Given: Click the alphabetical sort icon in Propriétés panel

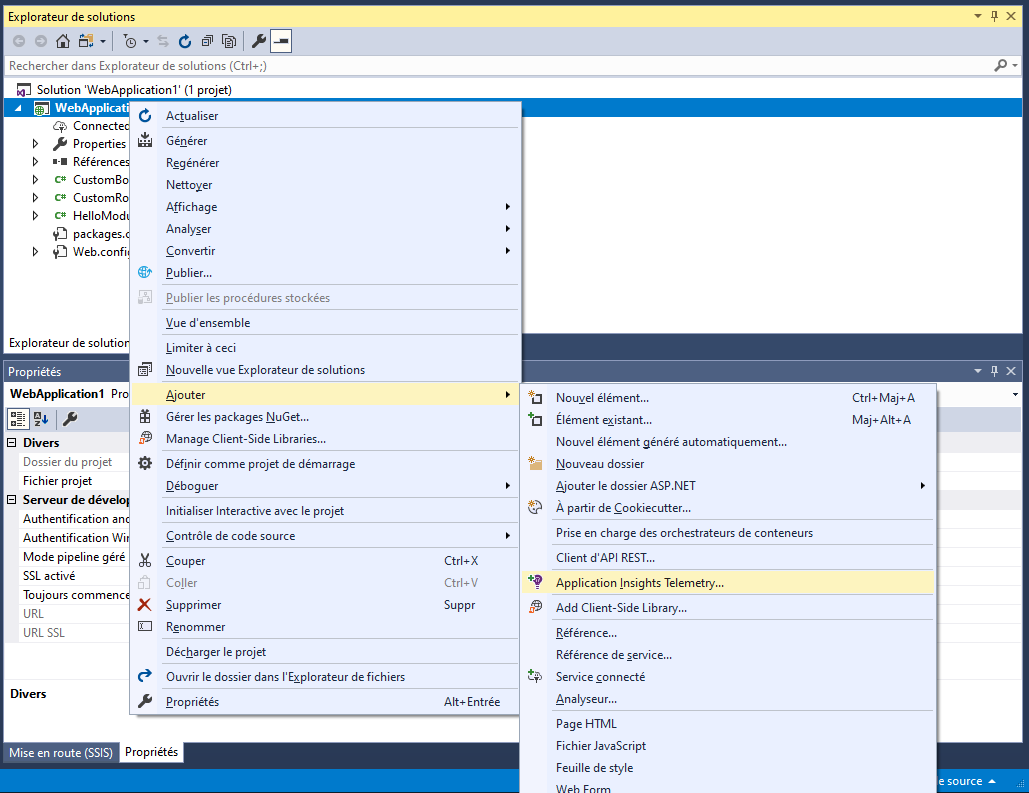Looking at the screenshot, I should pos(41,418).
